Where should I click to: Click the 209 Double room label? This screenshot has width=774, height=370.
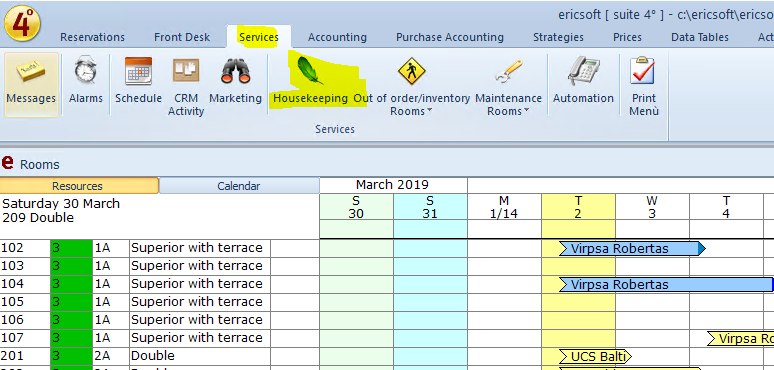38,218
